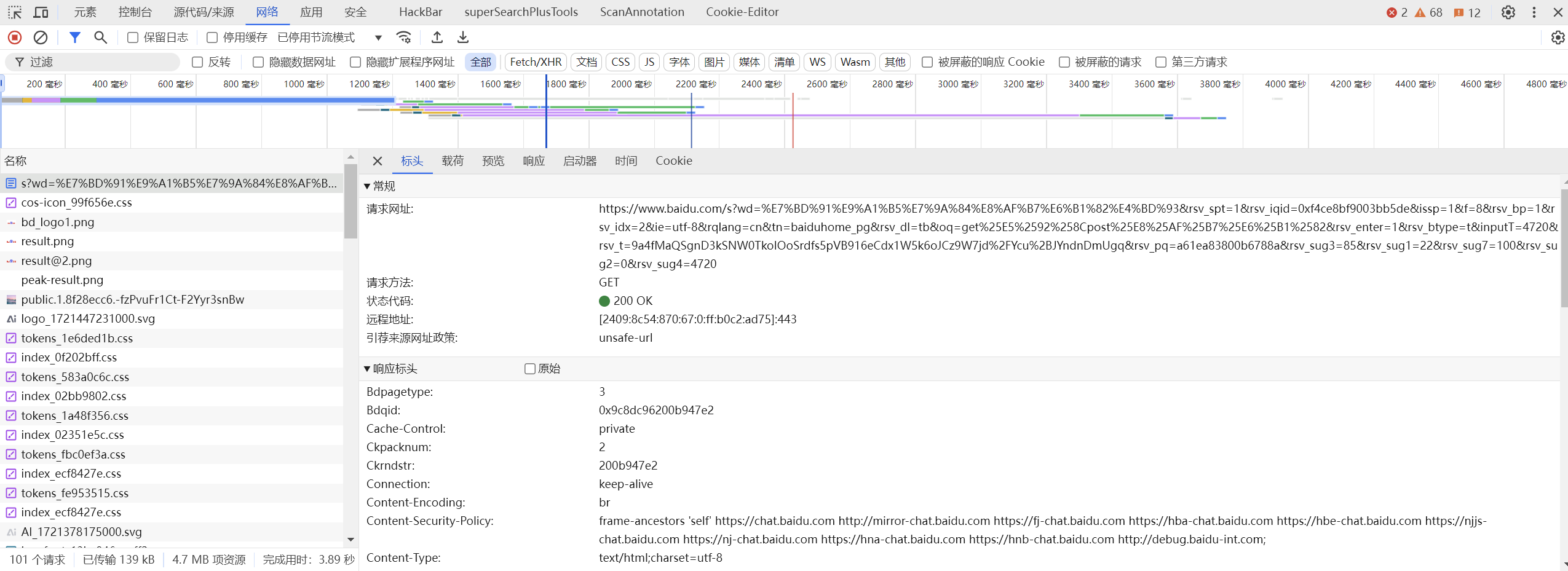Toggle the device toolbar icon

[41, 12]
